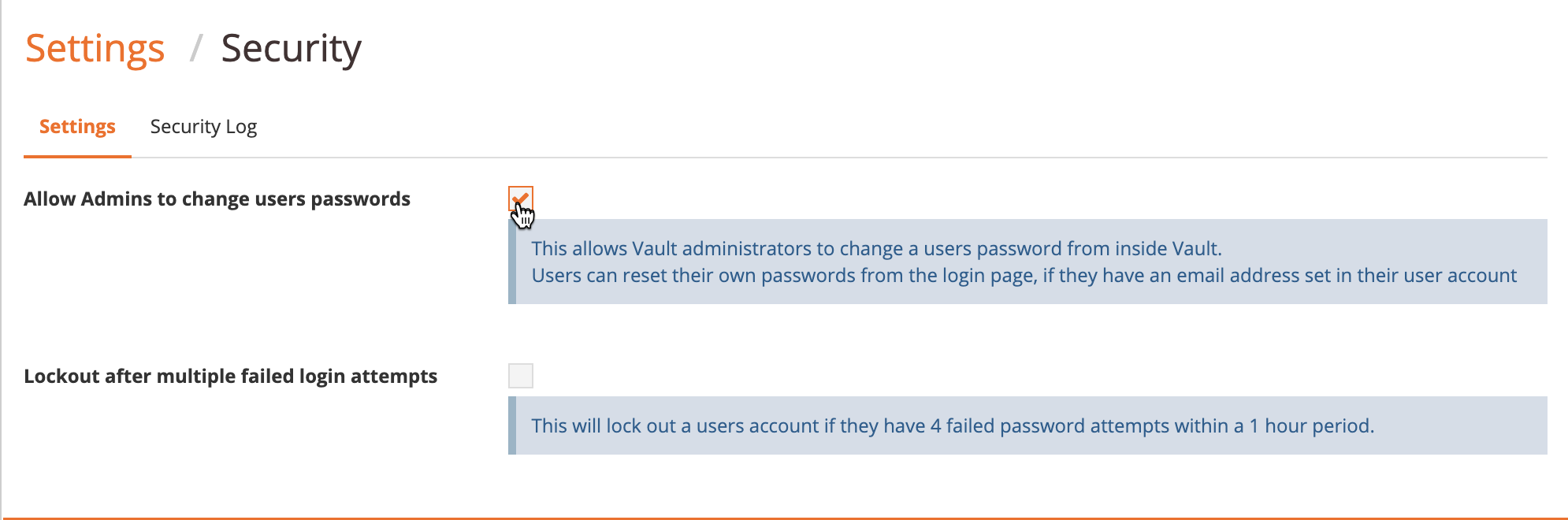Uncheck the Allow Admins to change users passwords checkbox
The width and height of the screenshot is (1568, 520).
pos(521,199)
